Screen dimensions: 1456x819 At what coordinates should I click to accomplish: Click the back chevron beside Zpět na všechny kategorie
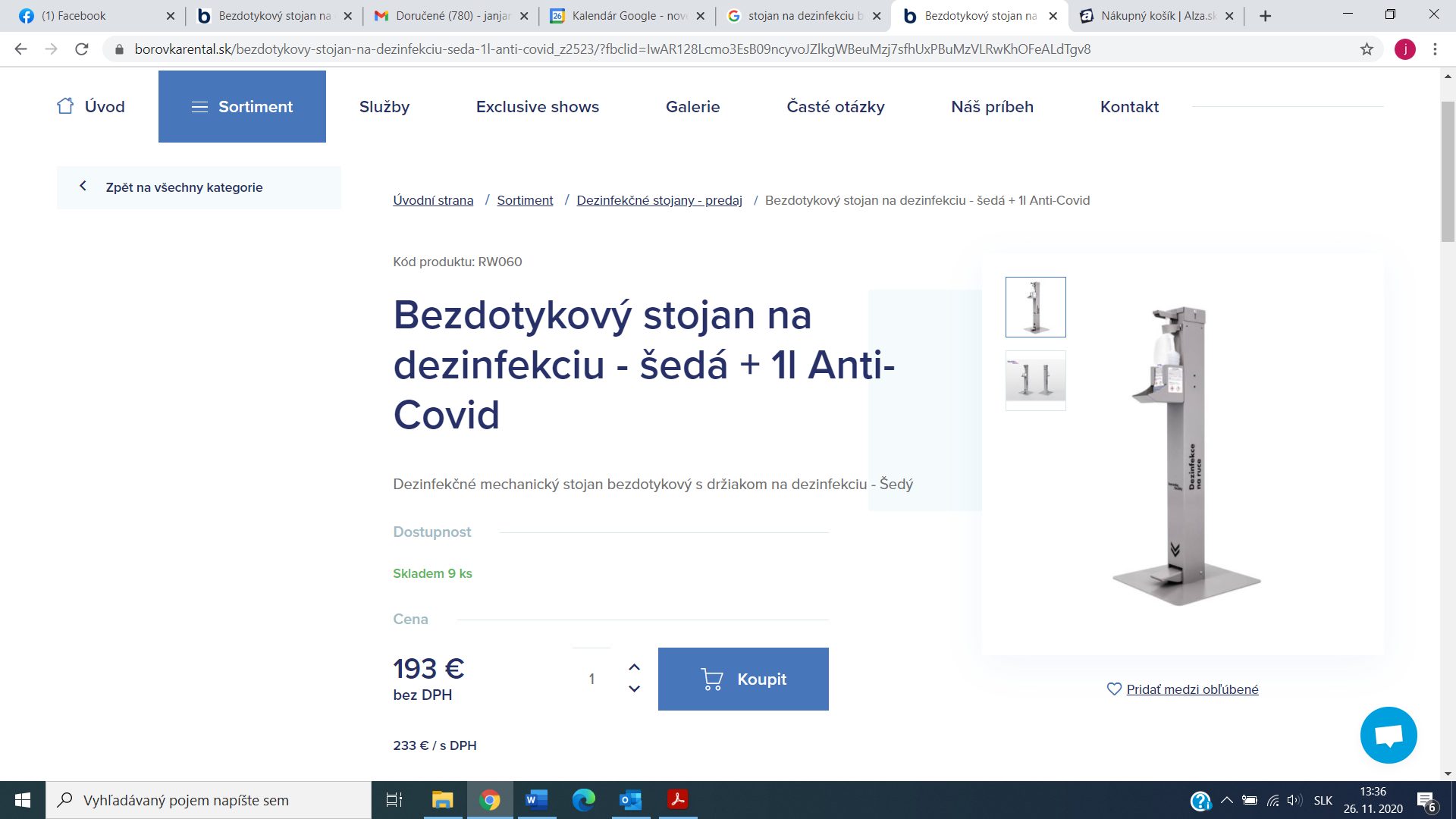[x=83, y=186]
